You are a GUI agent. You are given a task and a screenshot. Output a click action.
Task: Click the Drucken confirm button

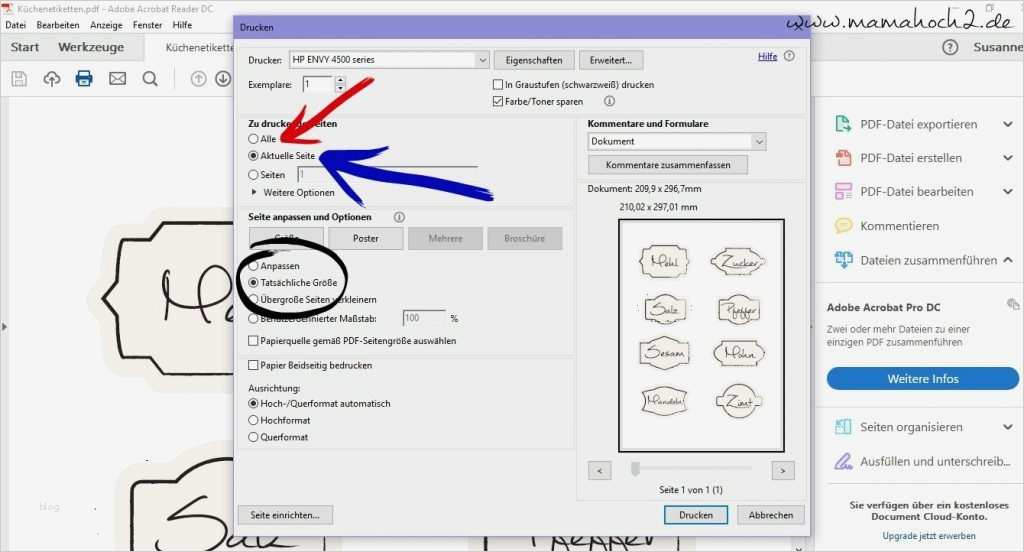pos(696,515)
